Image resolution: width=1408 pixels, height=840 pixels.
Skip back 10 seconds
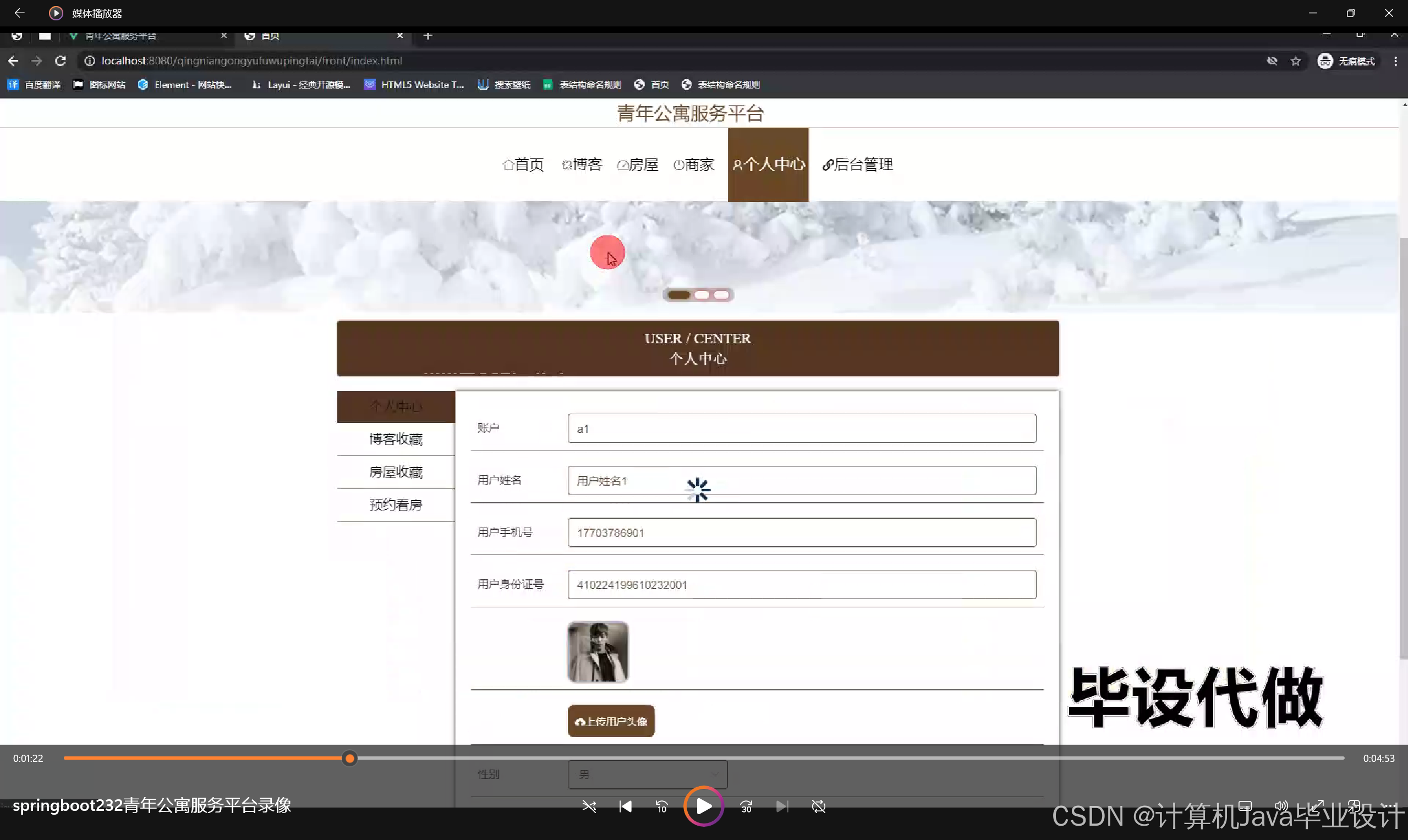pos(661,806)
